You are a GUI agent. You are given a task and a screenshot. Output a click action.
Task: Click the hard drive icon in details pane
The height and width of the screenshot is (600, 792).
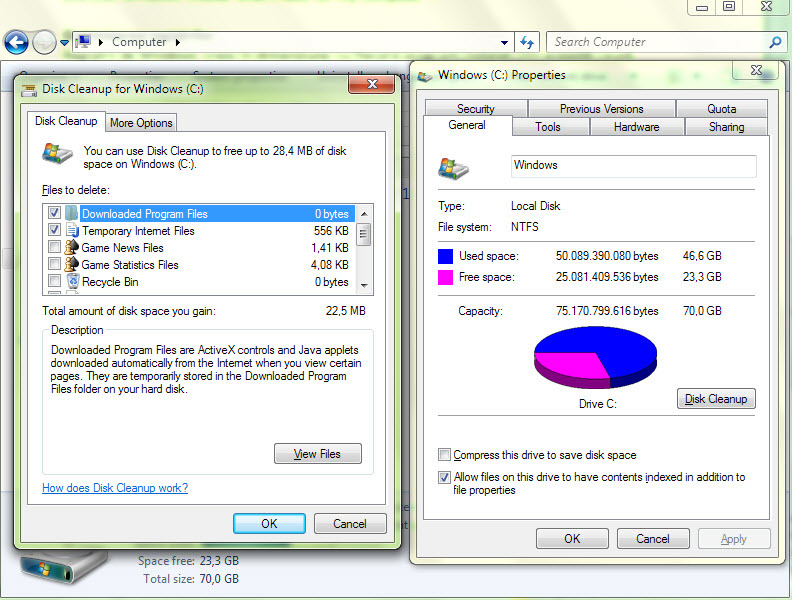[63, 567]
